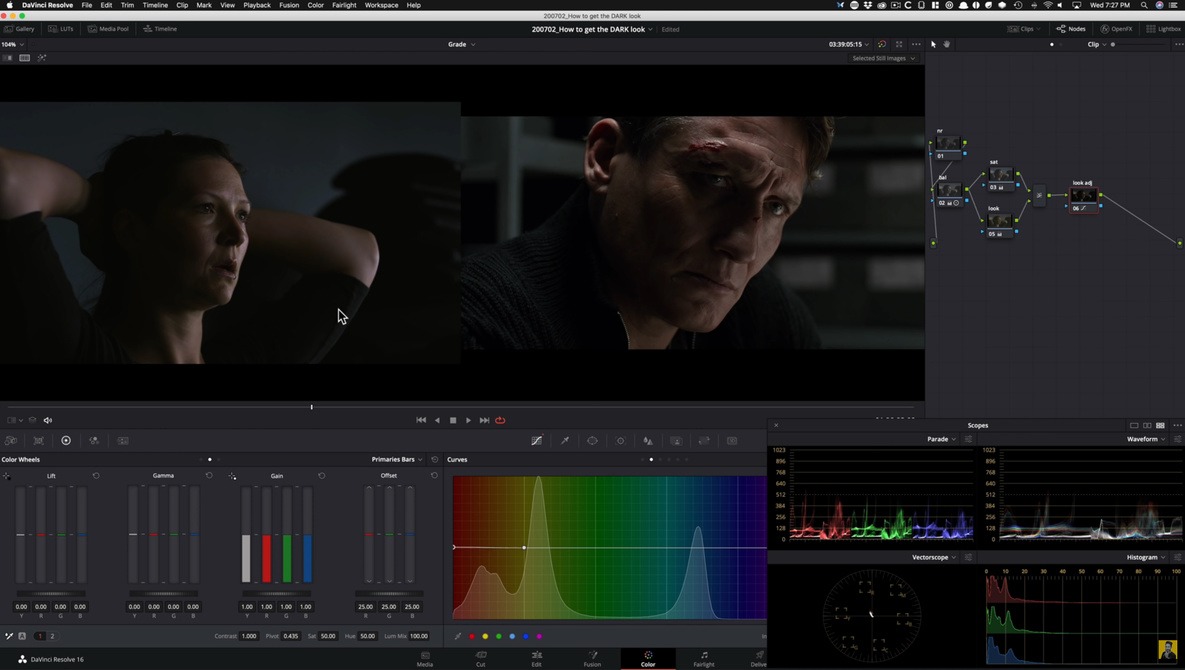
Task: Open the Color Match palette icon
Action: (39, 440)
